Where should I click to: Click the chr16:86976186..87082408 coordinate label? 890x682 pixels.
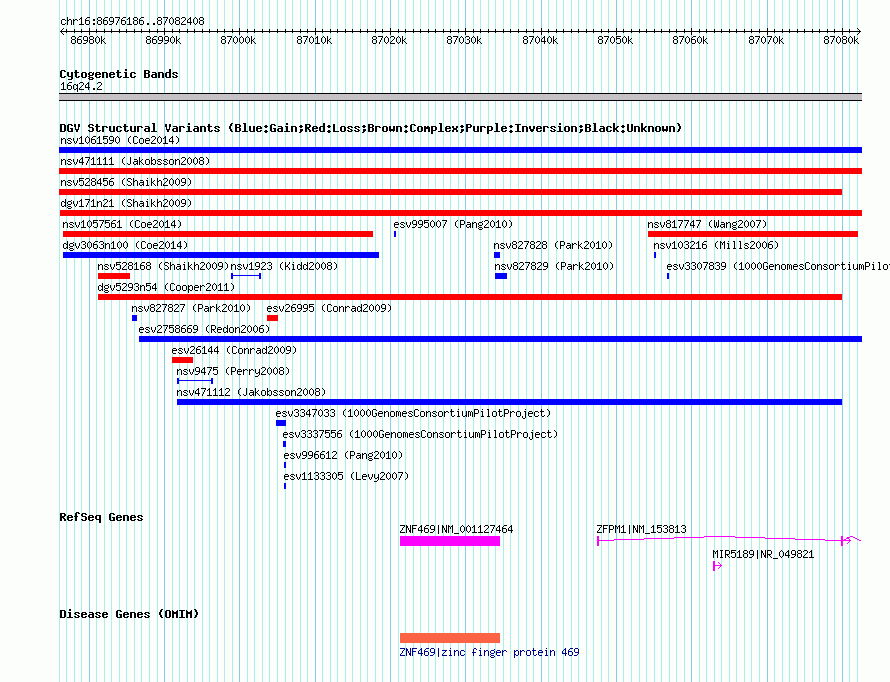(132, 21)
